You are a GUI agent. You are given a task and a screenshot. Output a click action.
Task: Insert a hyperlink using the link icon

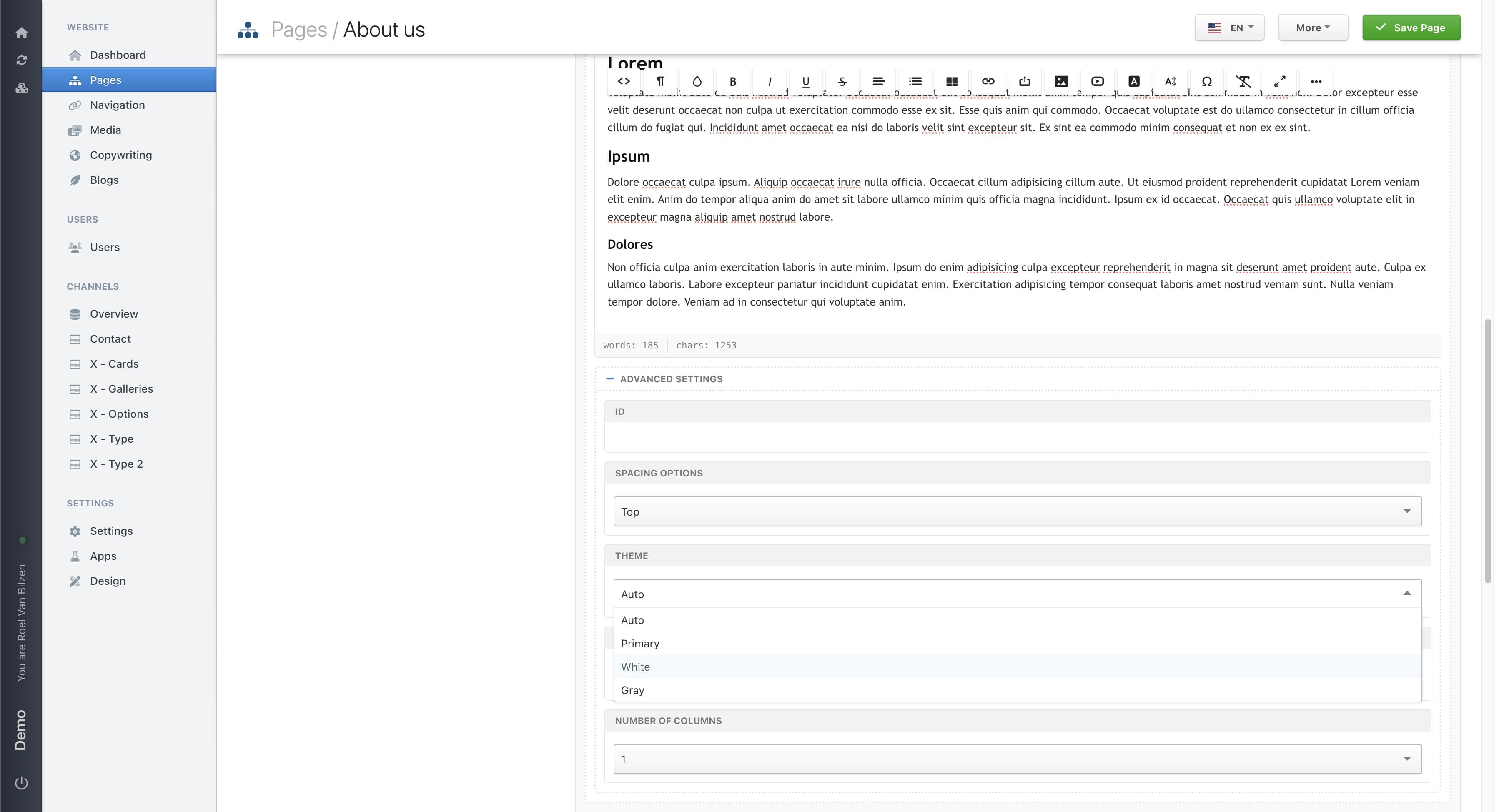pyautogui.click(x=988, y=81)
